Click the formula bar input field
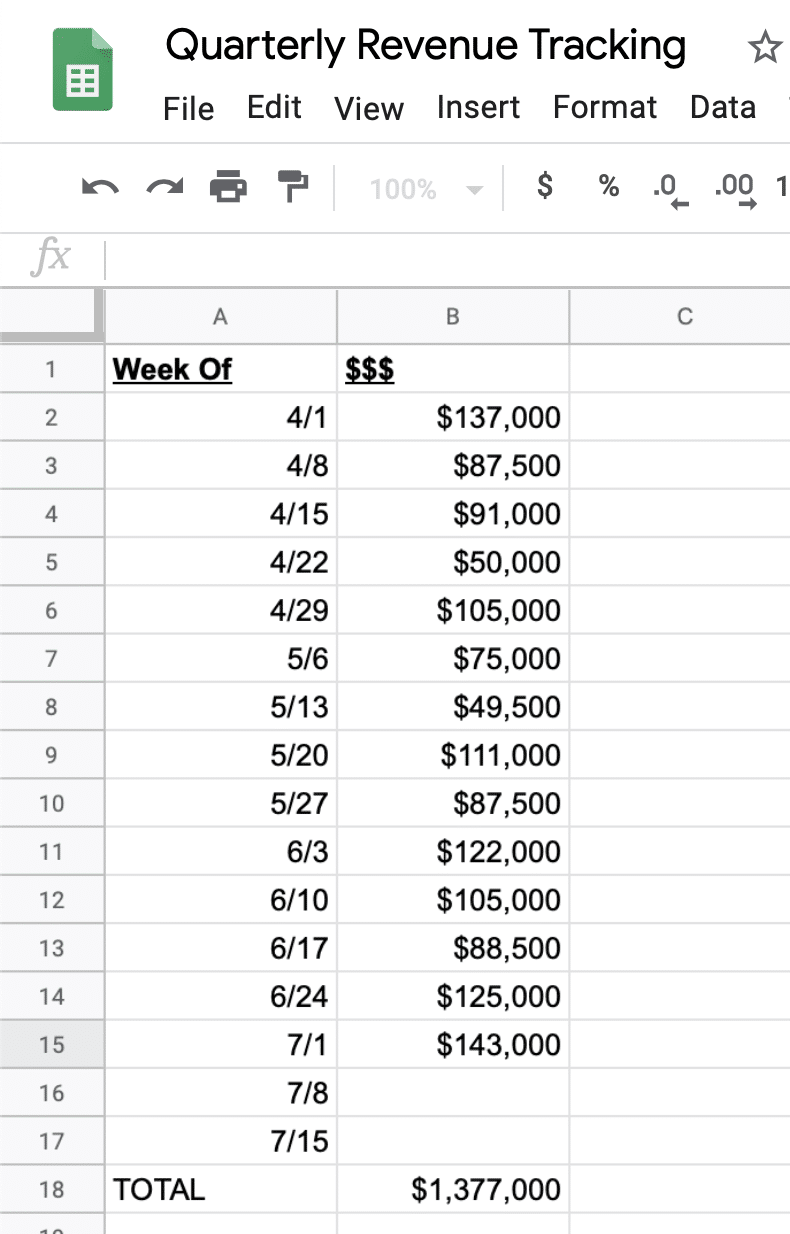This screenshot has height=1234, width=790. pos(447,259)
